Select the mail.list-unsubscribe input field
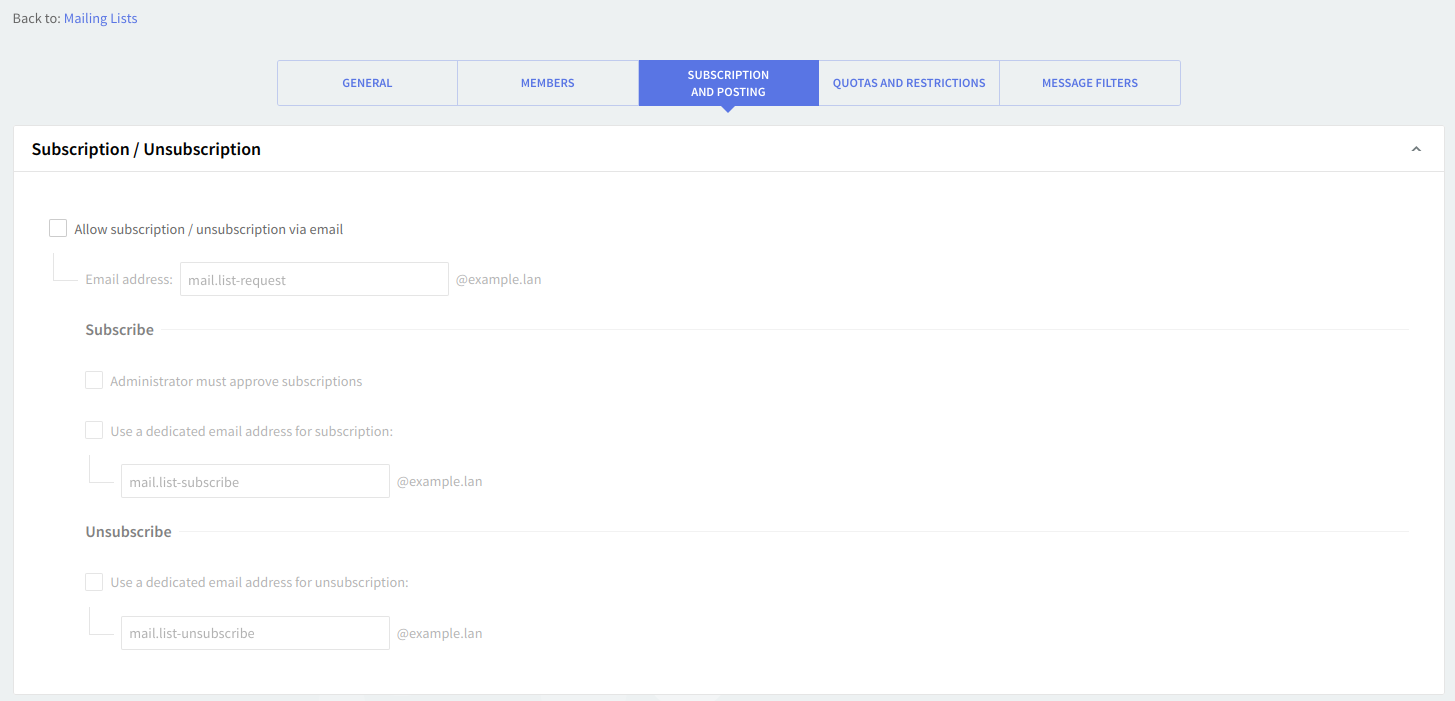 [x=255, y=633]
